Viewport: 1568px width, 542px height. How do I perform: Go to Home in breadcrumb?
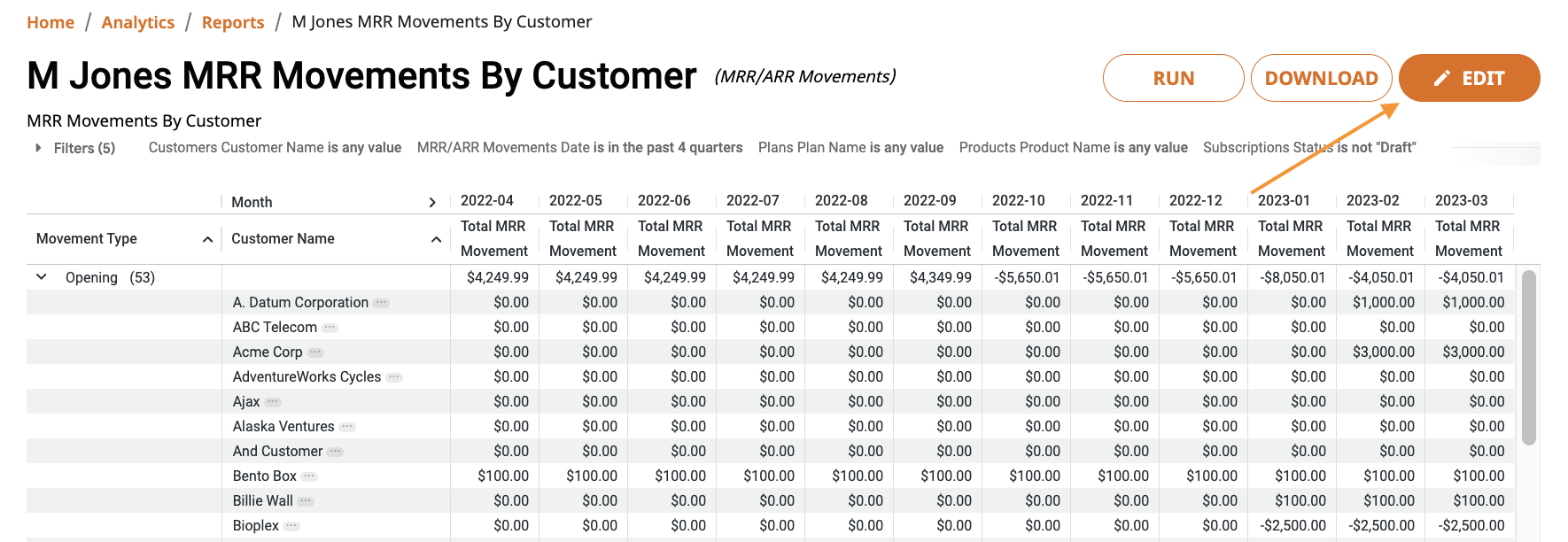(x=50, y=22)
